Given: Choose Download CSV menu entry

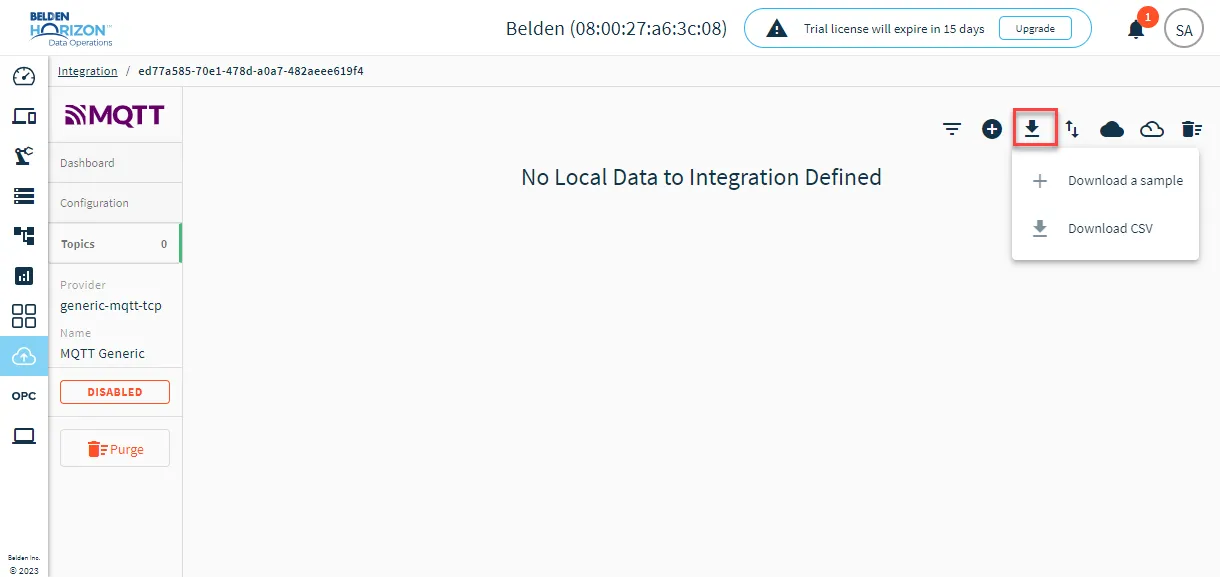Looking at the screenshot, I should click(1105, 229).
